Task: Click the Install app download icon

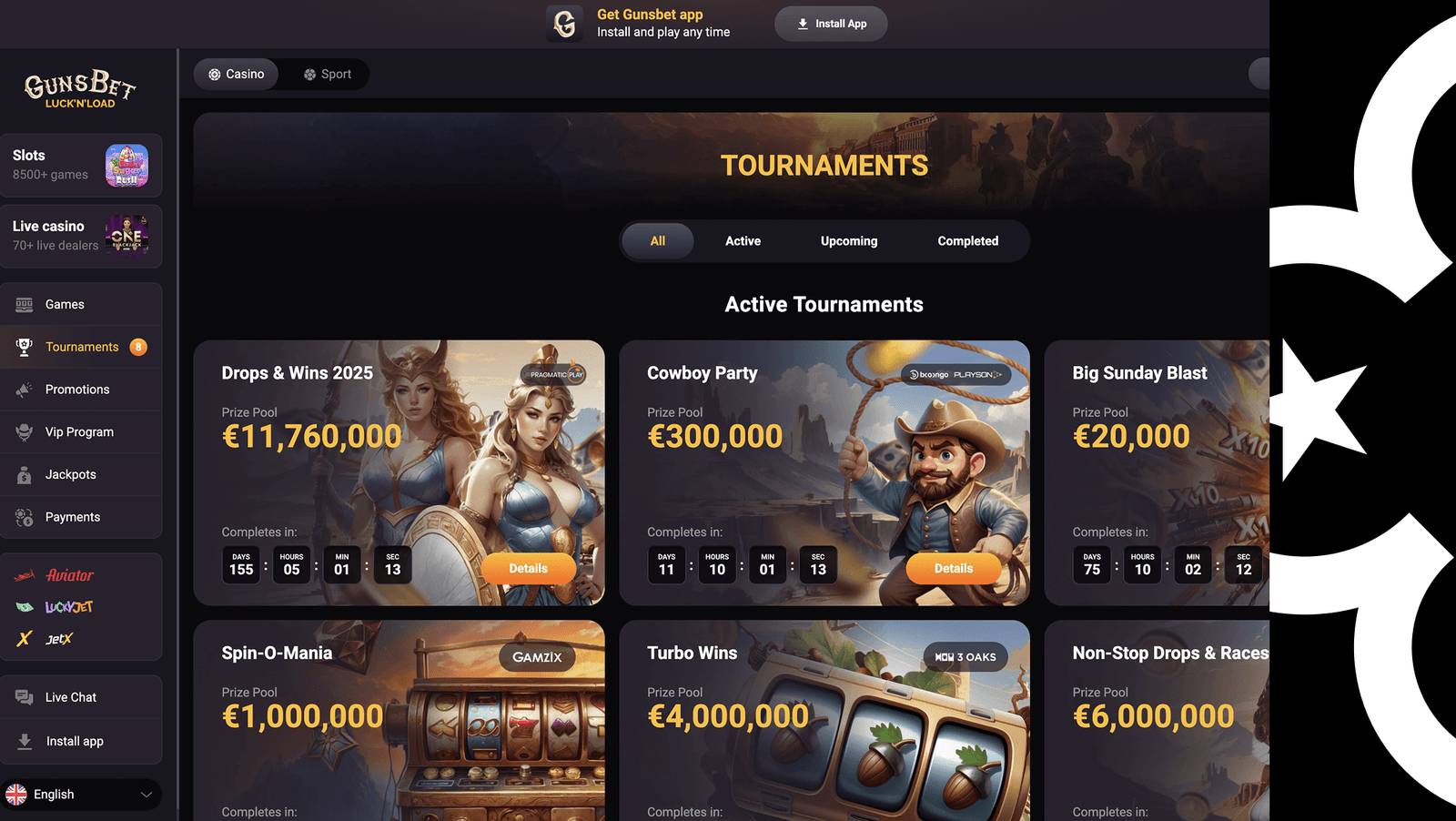Action: tap(25, 741)
